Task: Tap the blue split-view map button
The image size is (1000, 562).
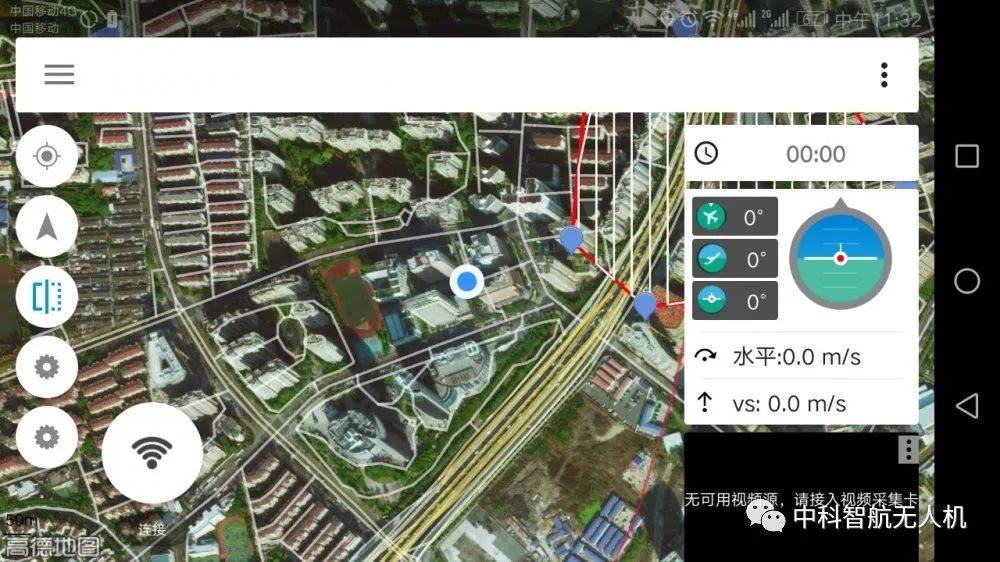Action: tap(46, 297)
